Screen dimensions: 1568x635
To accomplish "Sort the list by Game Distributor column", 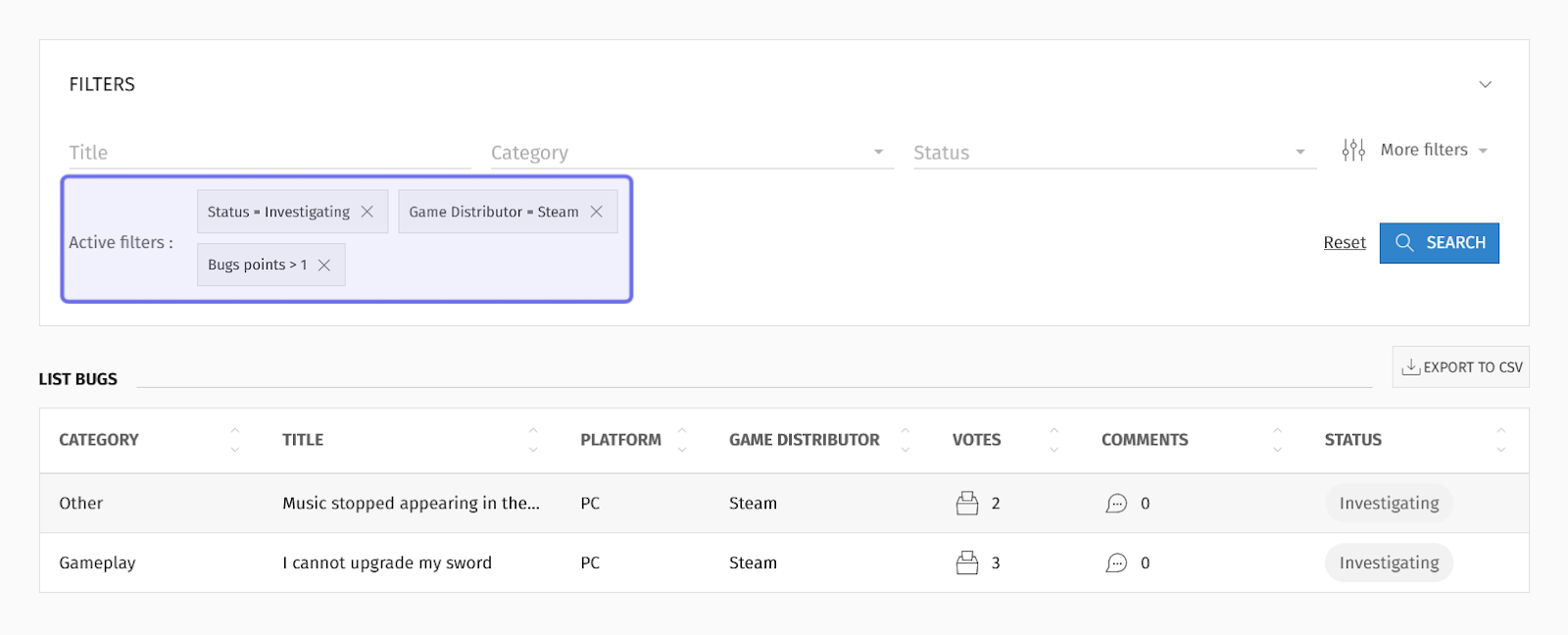I will pos(906,440).
